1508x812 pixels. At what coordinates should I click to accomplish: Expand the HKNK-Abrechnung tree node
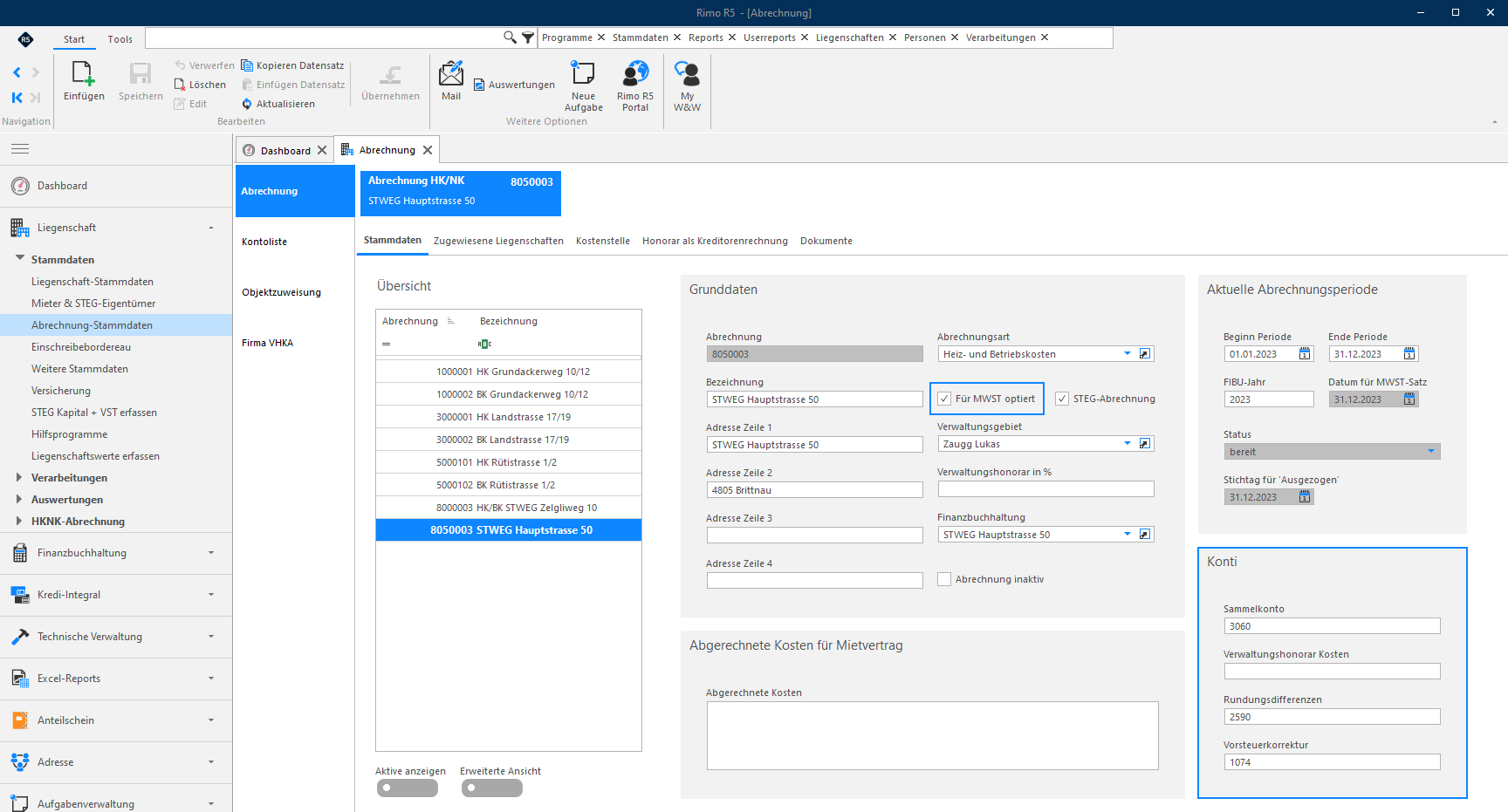pyautogui.click(x=19, y=521)
